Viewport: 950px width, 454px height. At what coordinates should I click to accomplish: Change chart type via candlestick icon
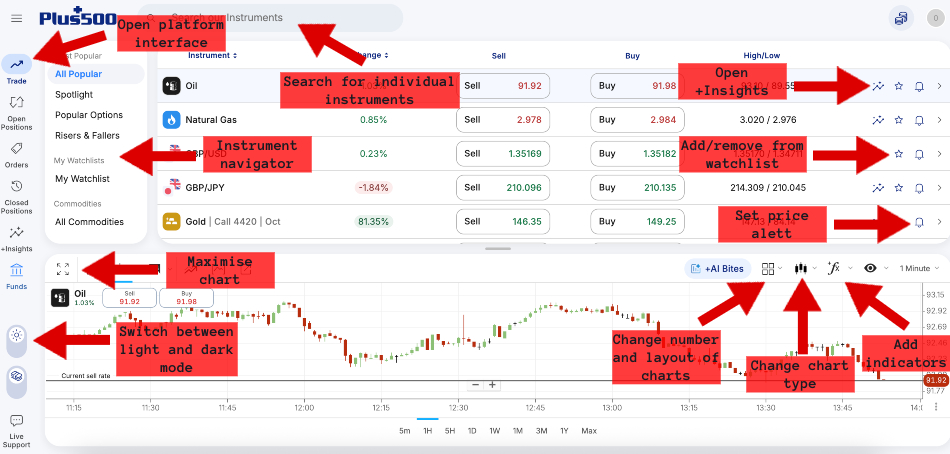pyautogui.click(x=802, y=269)
